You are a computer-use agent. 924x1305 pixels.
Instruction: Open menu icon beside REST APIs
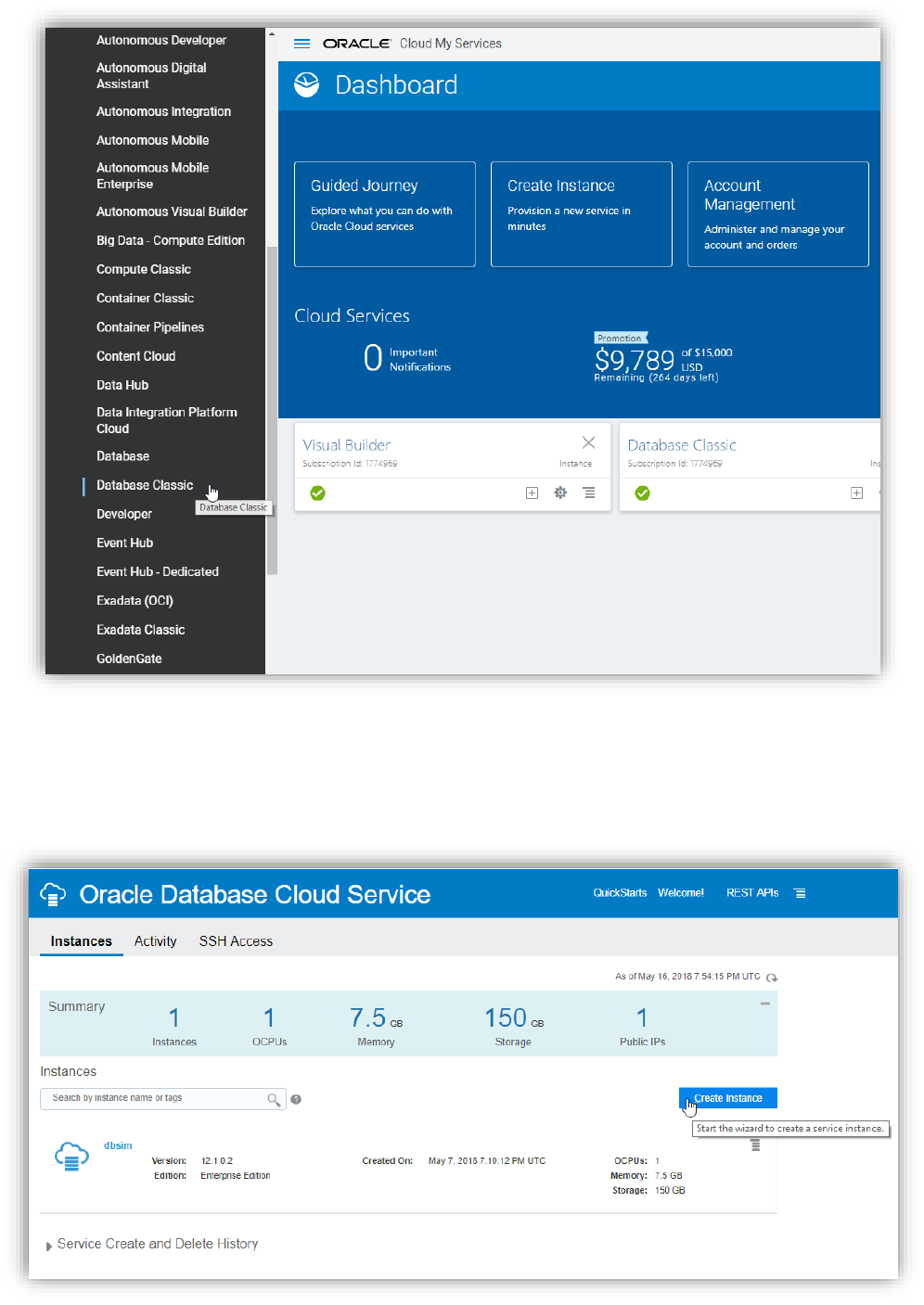pyautogui.click(x=800, y=893)
